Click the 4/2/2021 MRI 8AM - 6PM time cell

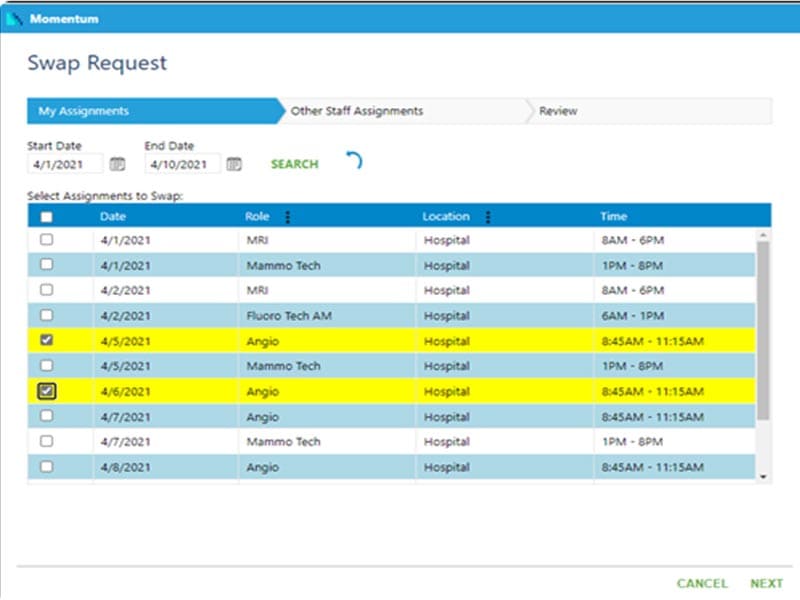coord(633,290)
